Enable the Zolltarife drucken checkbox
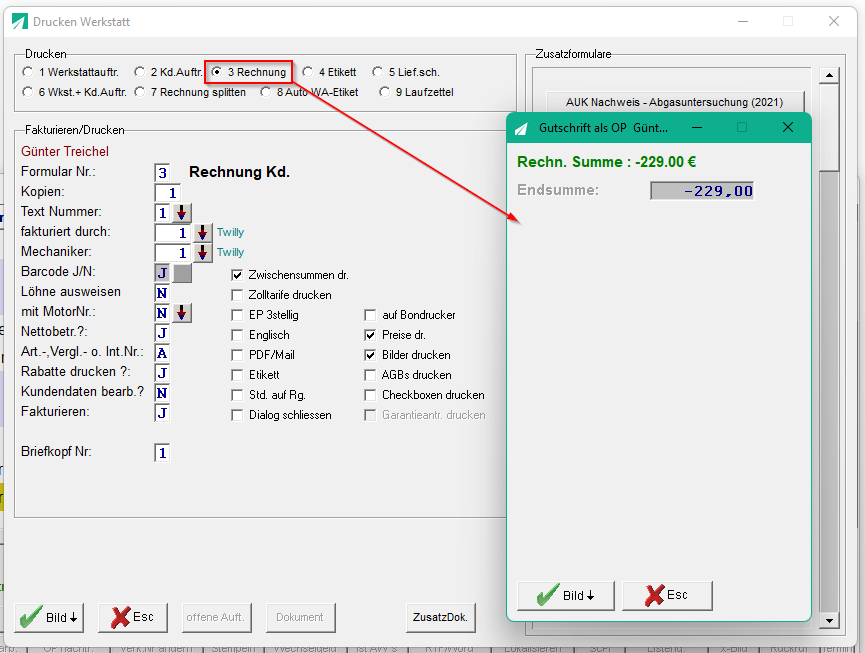Screen dimensions: 865x653 tap(237, 295)
